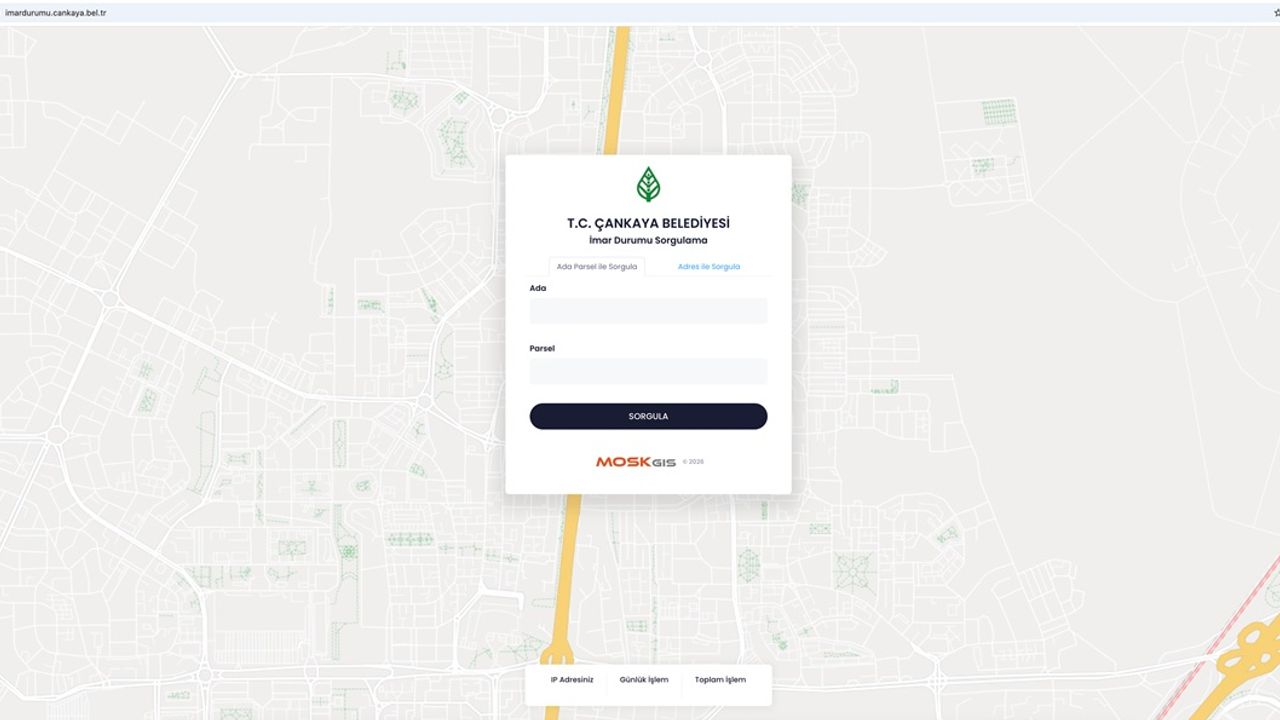The image size is (1280, 720).
Task: Focus the Ada input field
Action: tap(648, 311)
